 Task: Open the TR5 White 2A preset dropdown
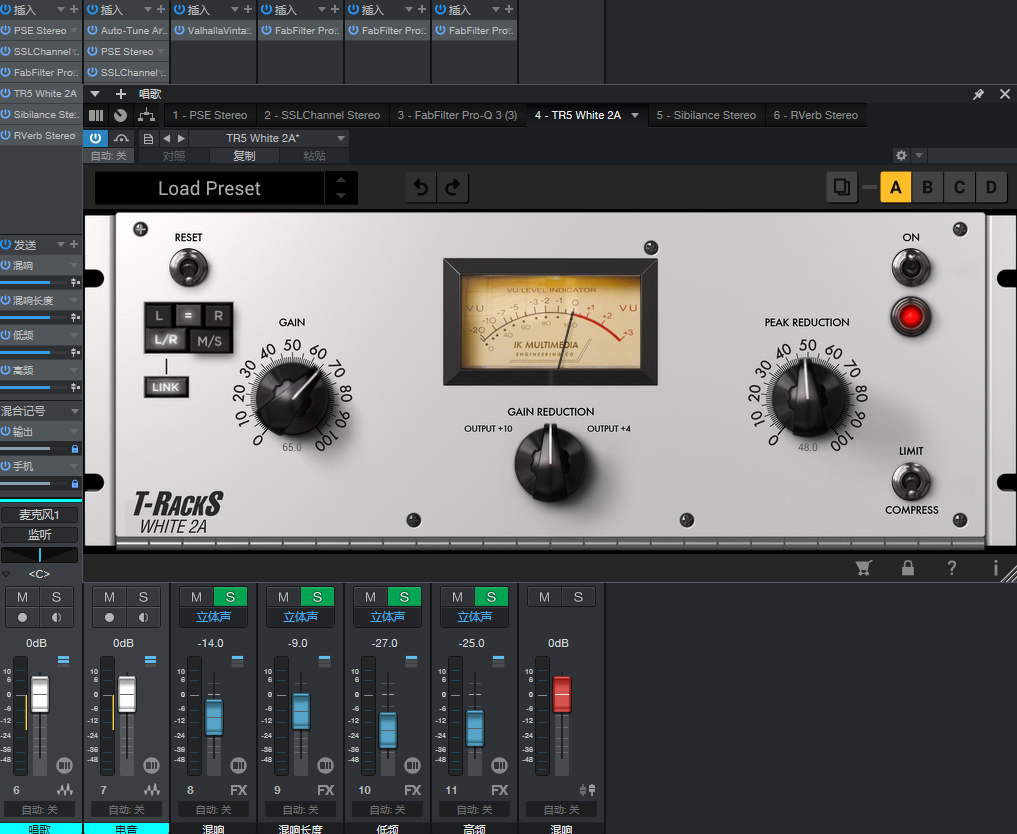click(341, 138)
